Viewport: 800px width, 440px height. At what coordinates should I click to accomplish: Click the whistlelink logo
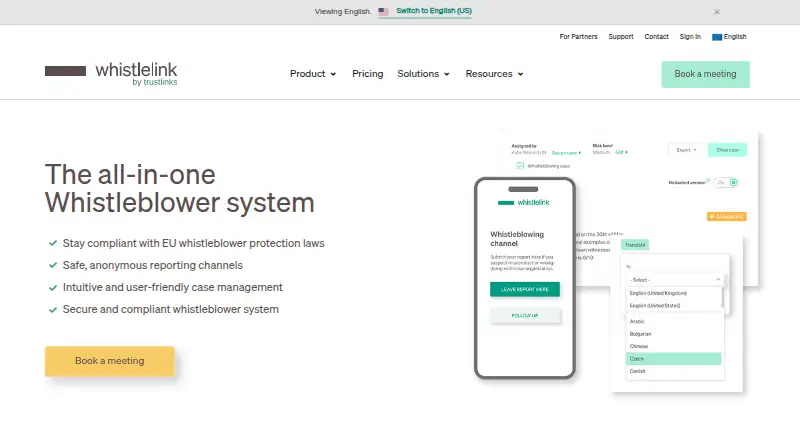point(111,74)
